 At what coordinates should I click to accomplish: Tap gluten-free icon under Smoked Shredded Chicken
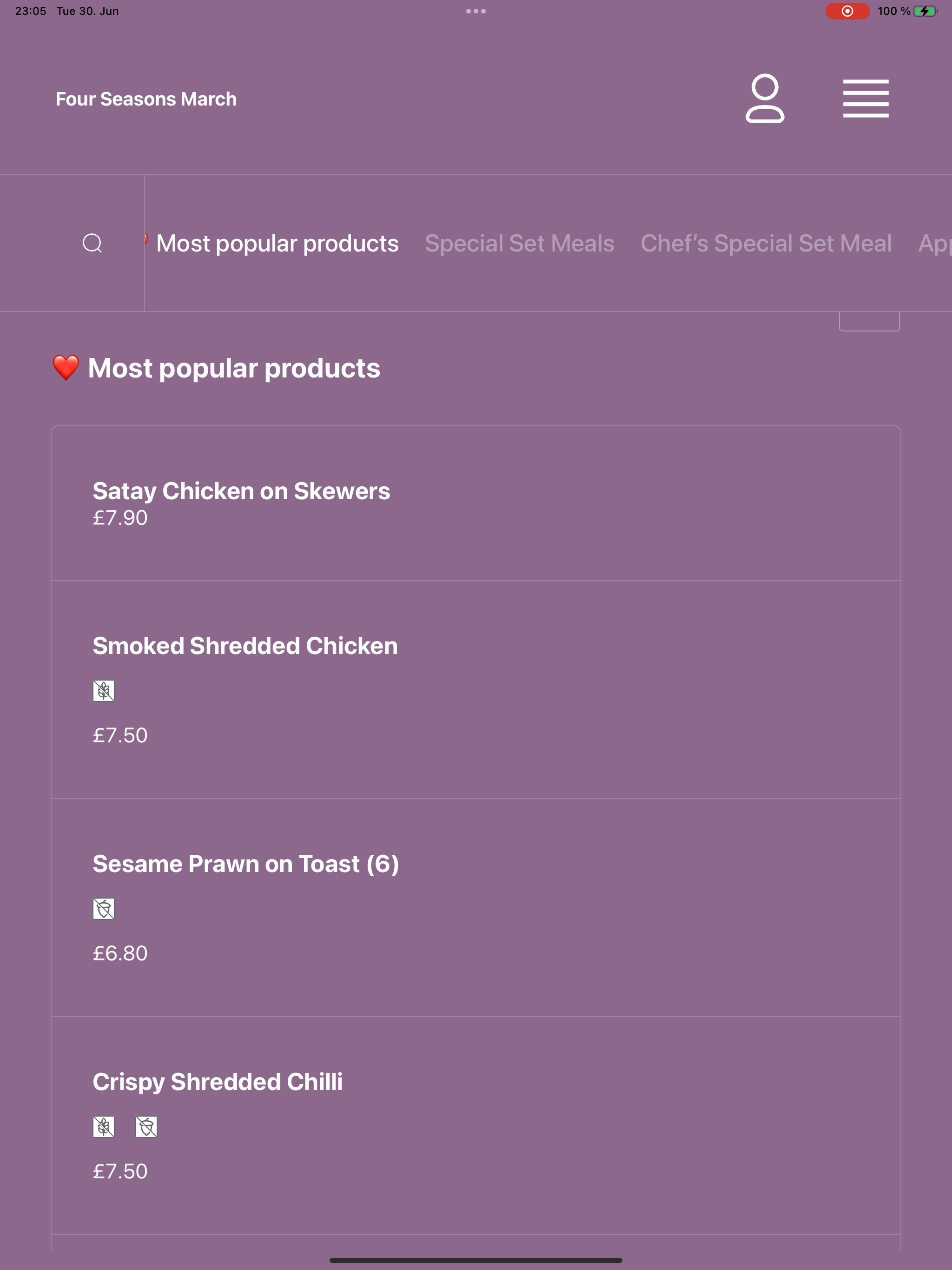[103, 690]
